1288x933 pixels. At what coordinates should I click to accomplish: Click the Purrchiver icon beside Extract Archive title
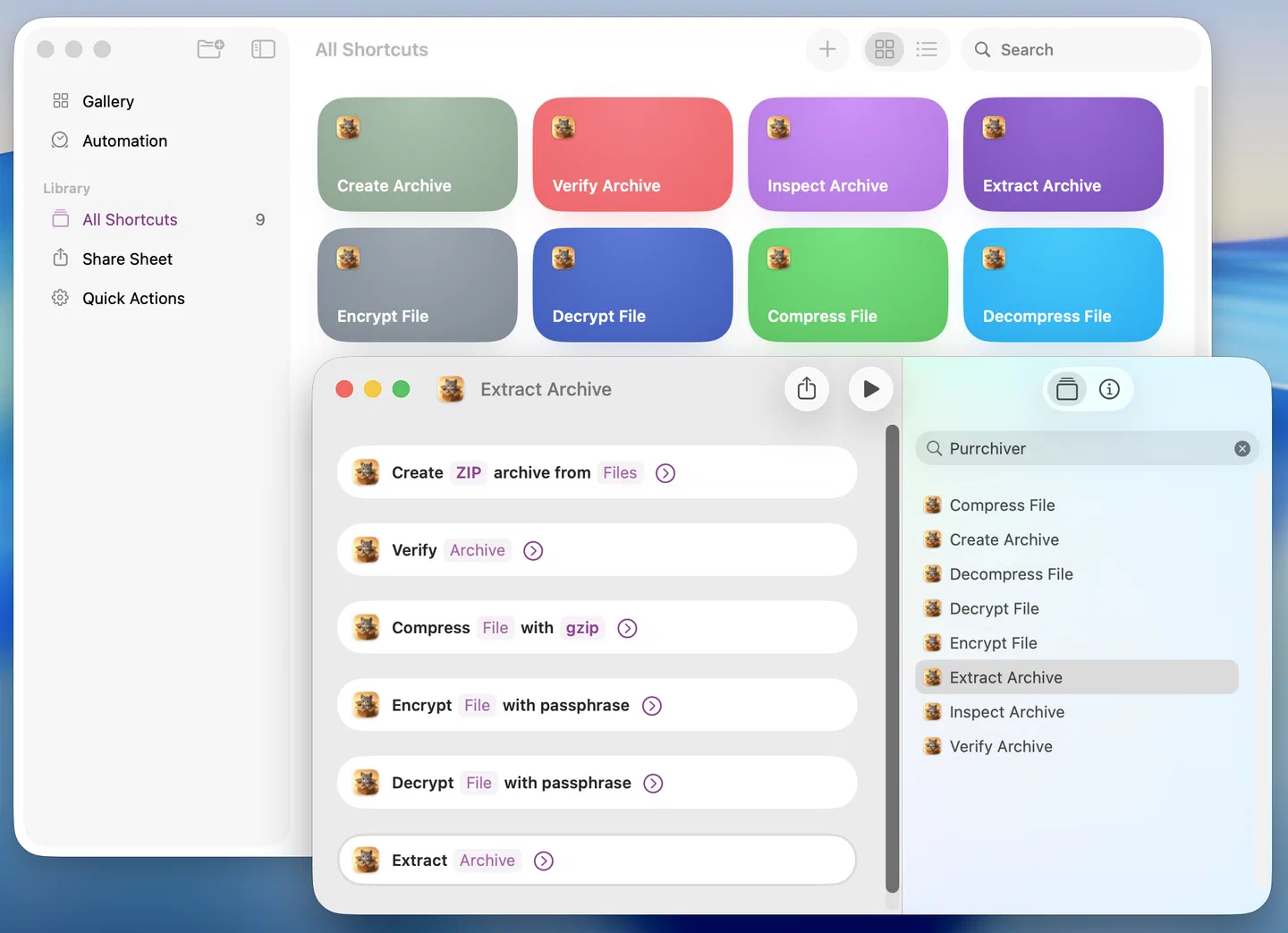[x=452, y=389]
